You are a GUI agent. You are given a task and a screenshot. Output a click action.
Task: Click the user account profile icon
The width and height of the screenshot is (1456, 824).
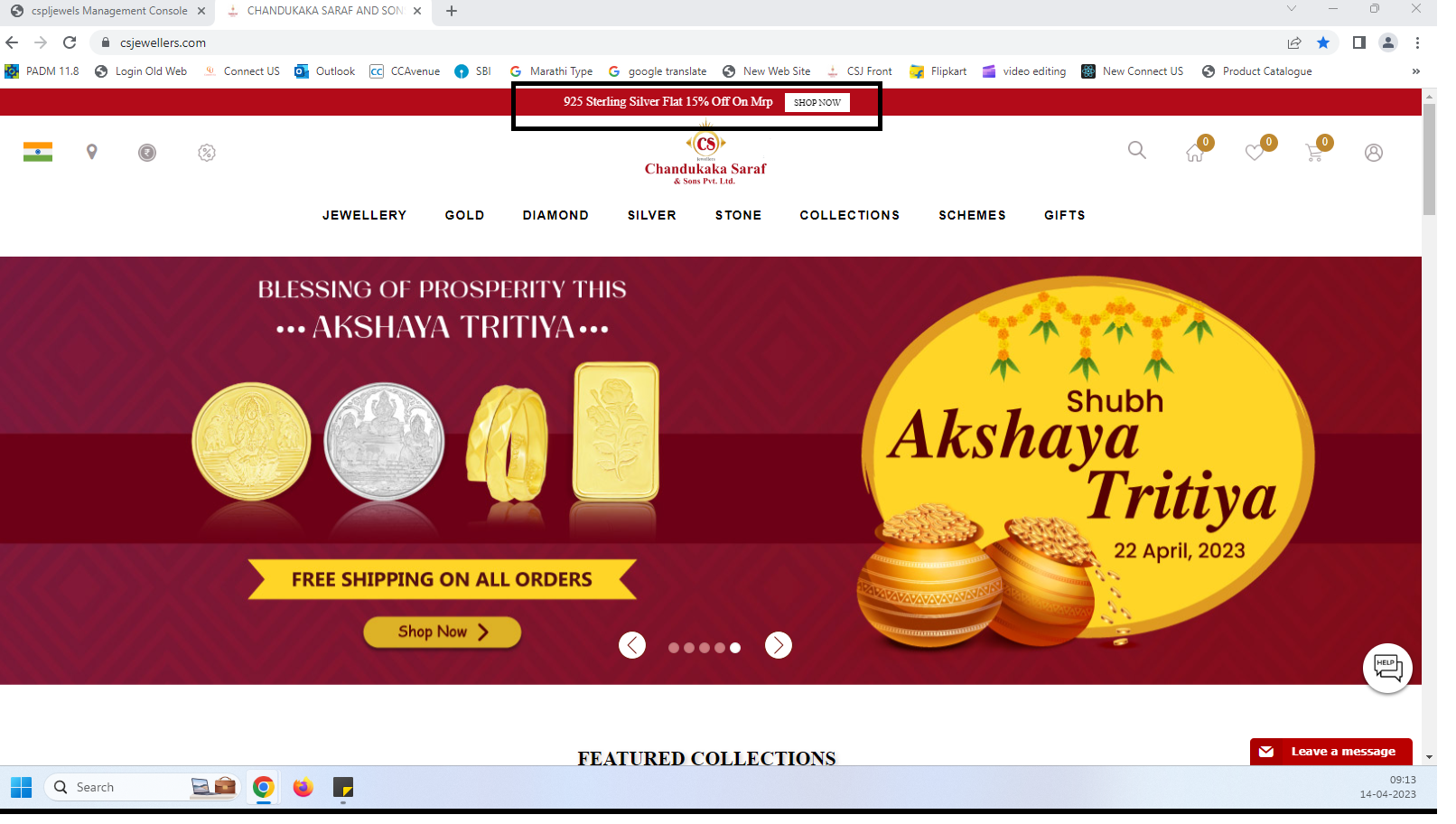(1374, 153)
